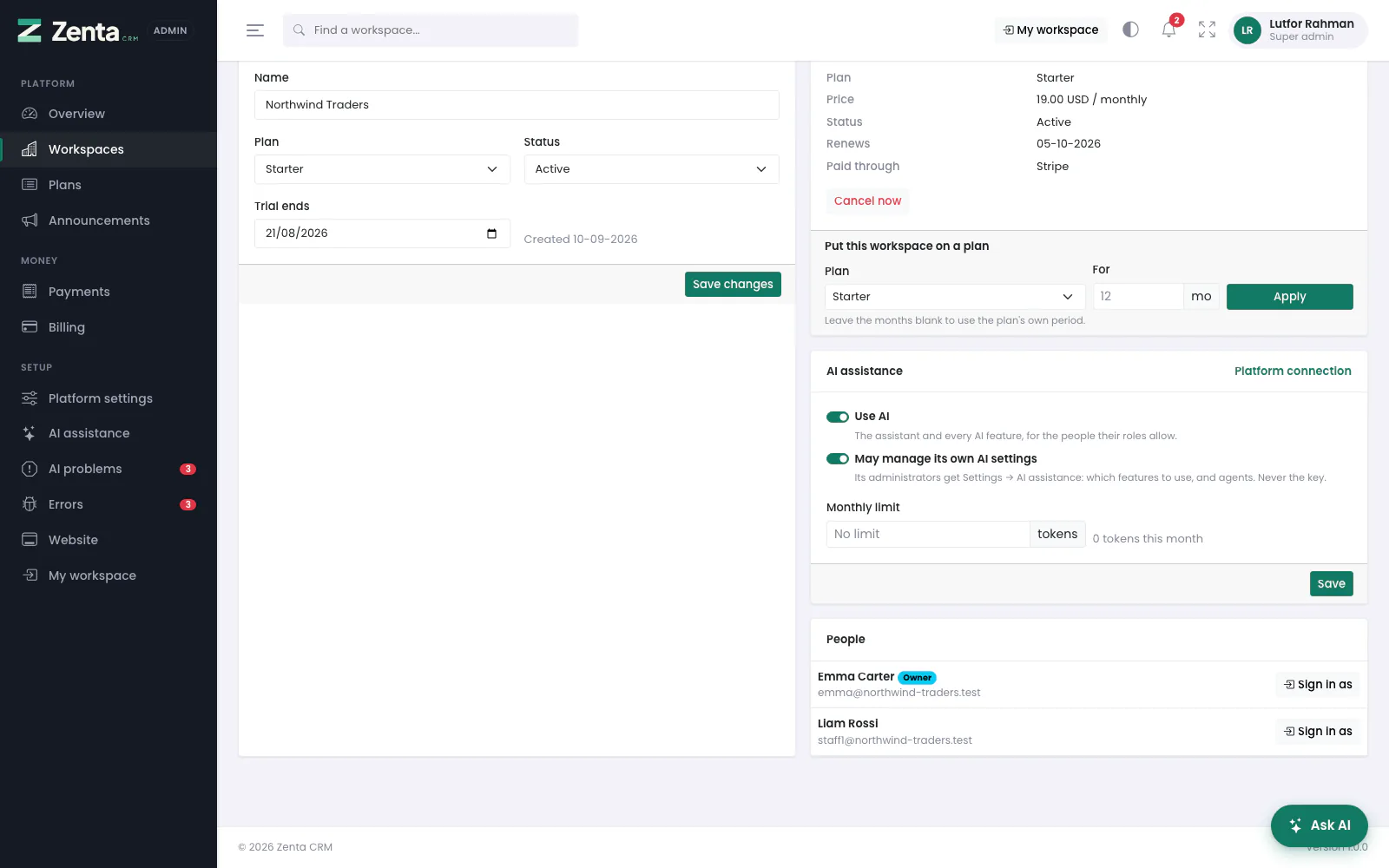
Task: Click My workspace button in top bar
Action: coord(1050,30)
